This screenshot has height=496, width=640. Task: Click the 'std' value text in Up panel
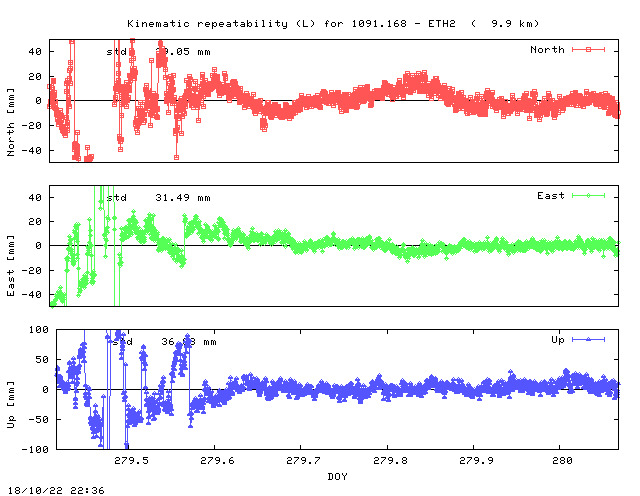click(x=164, y=342)
